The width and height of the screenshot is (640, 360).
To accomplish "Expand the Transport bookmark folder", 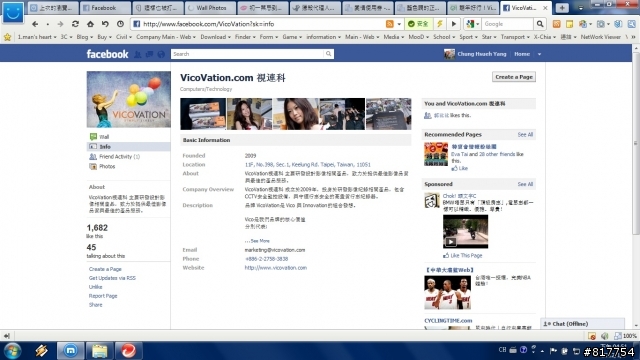I will click(515, 37).
